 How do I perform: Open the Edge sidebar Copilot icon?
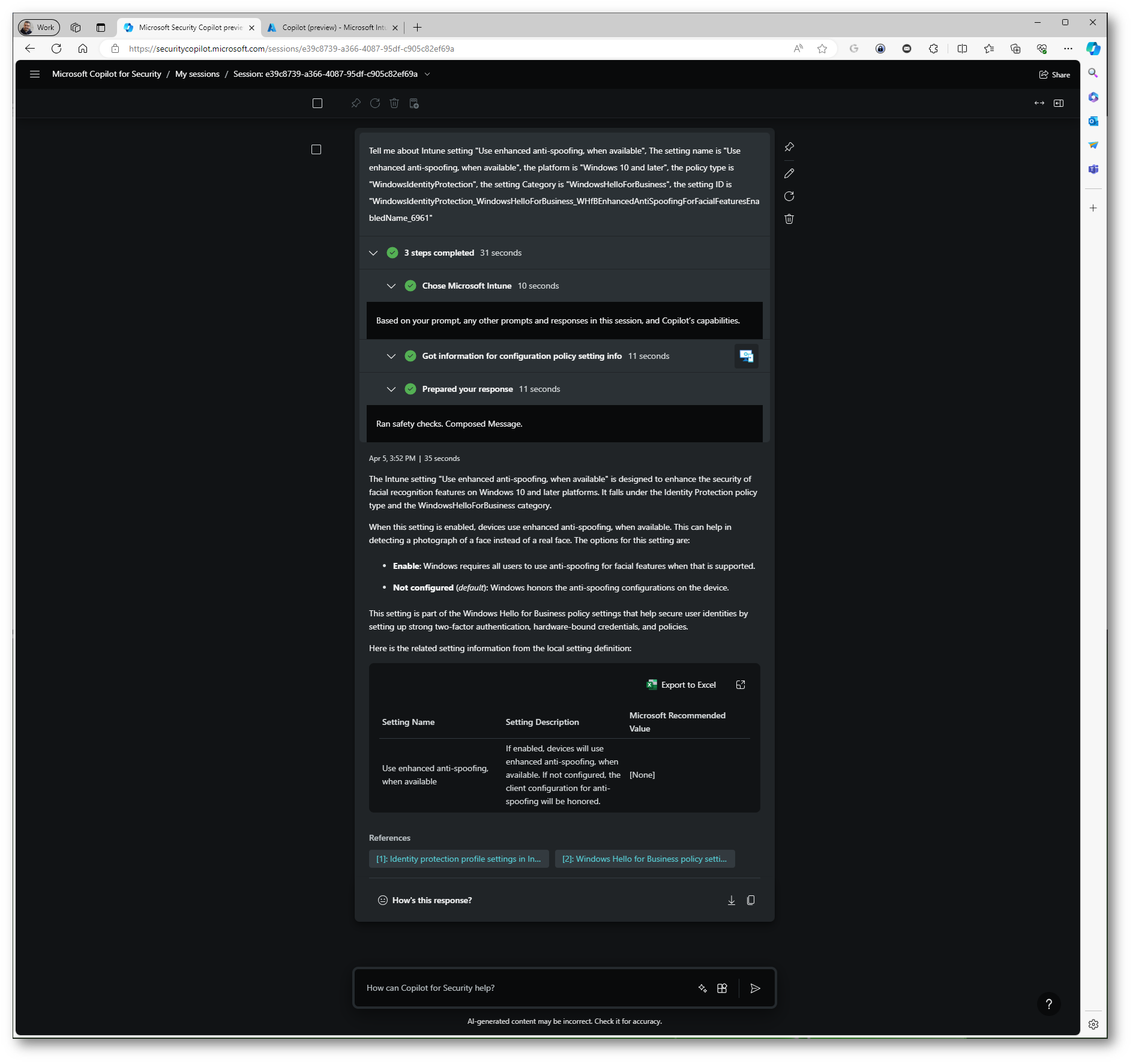click(x=1093, y=49)
